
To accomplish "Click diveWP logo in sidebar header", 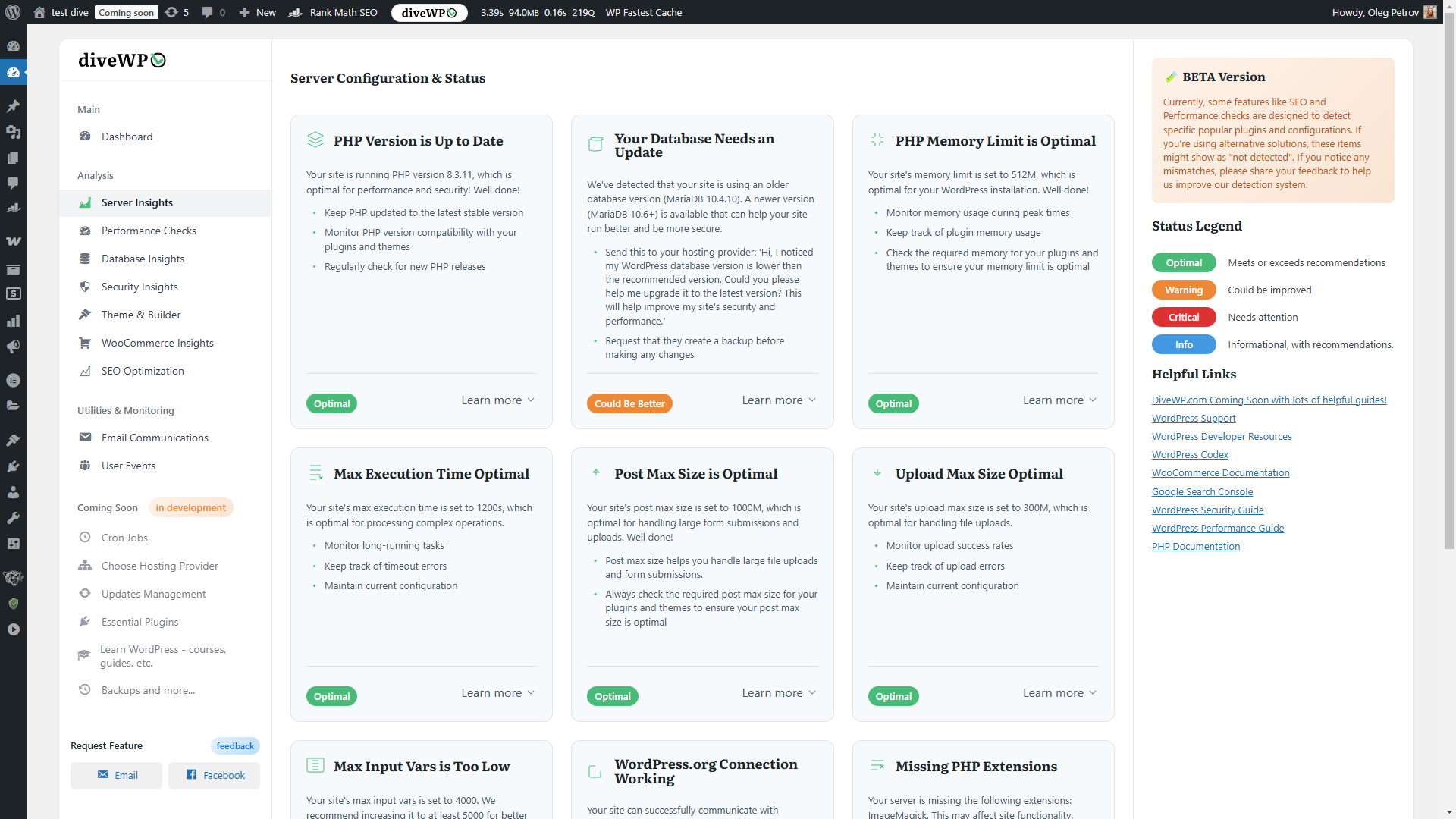I will (122, 60).
